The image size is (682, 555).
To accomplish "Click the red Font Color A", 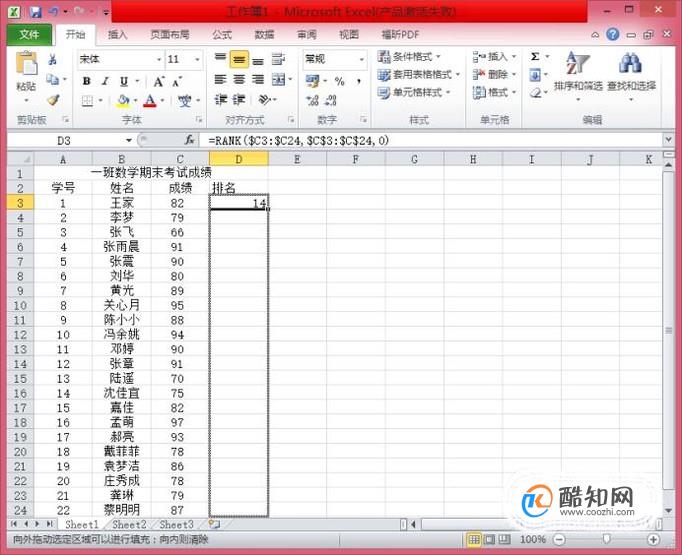I will (x=150, y=101).
